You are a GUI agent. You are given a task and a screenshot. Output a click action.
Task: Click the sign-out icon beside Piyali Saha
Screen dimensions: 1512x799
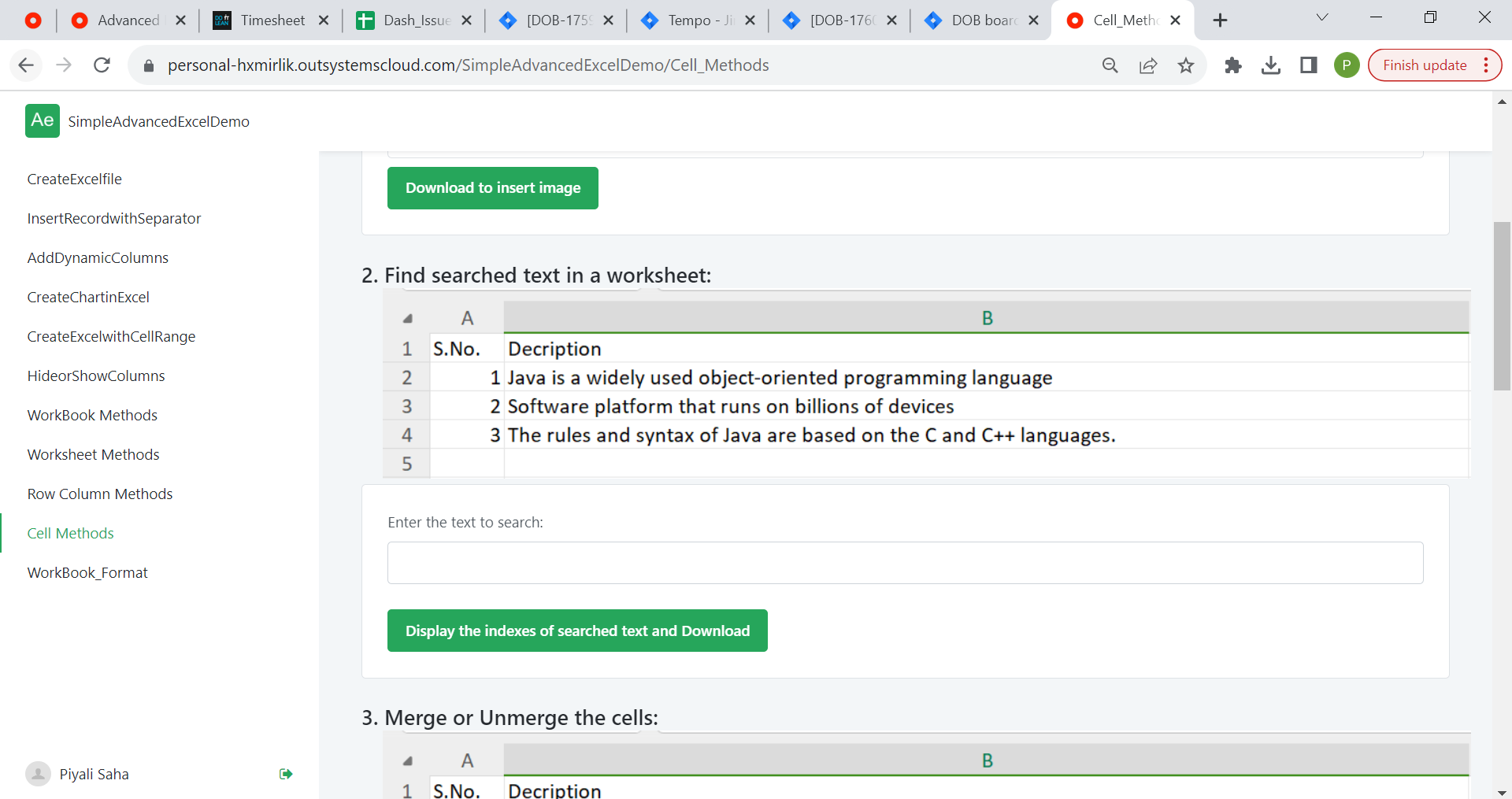[285, 774]
